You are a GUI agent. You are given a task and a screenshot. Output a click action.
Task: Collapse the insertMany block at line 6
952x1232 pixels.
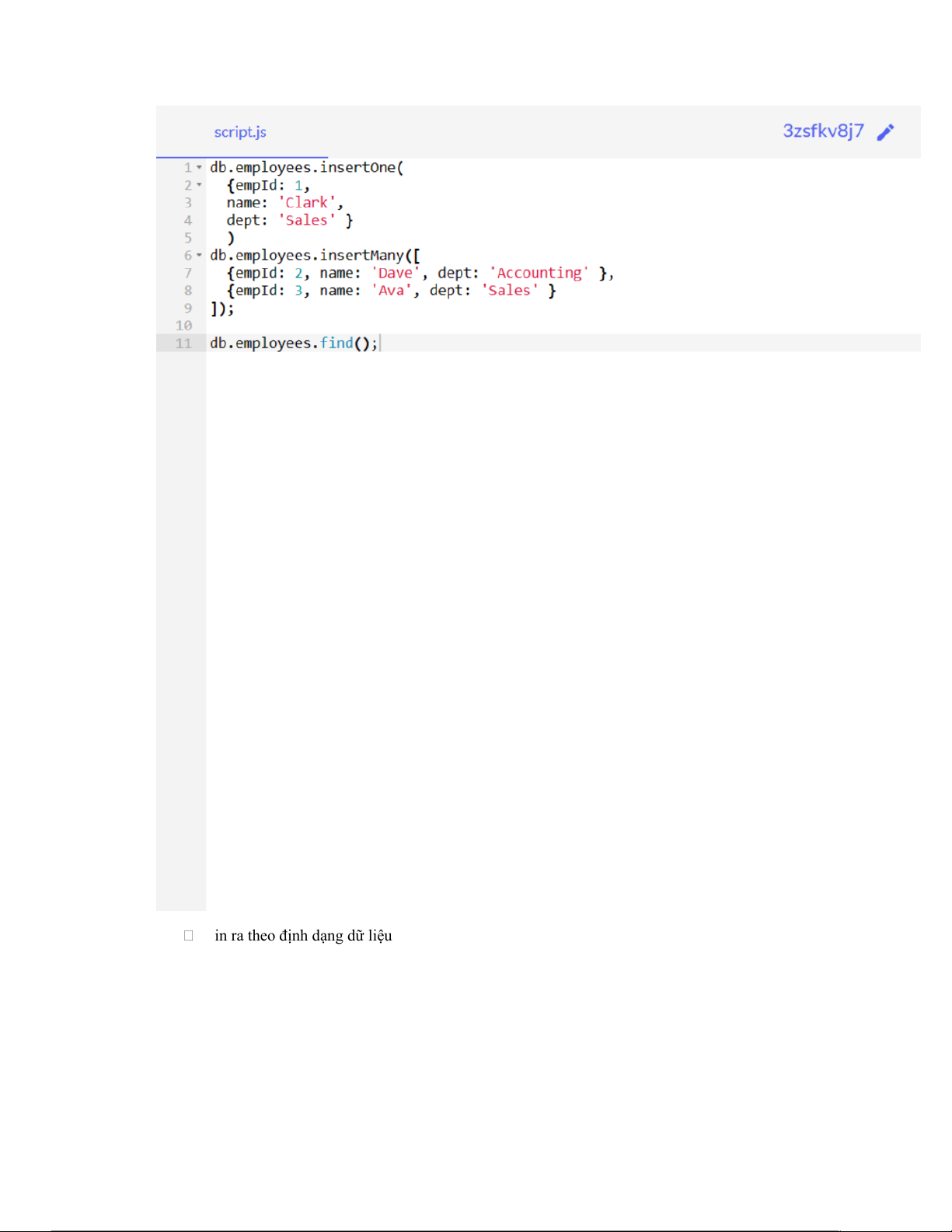199,255
